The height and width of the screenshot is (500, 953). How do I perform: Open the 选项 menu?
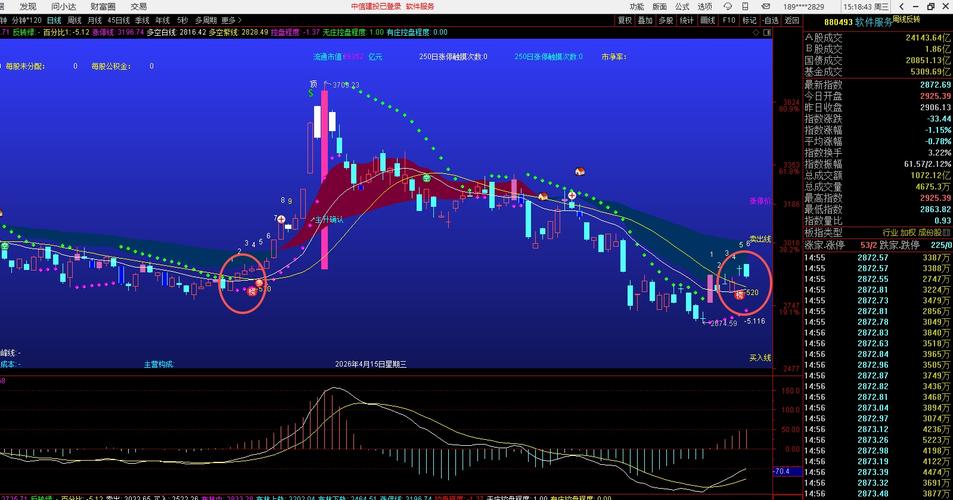[704, 6]
